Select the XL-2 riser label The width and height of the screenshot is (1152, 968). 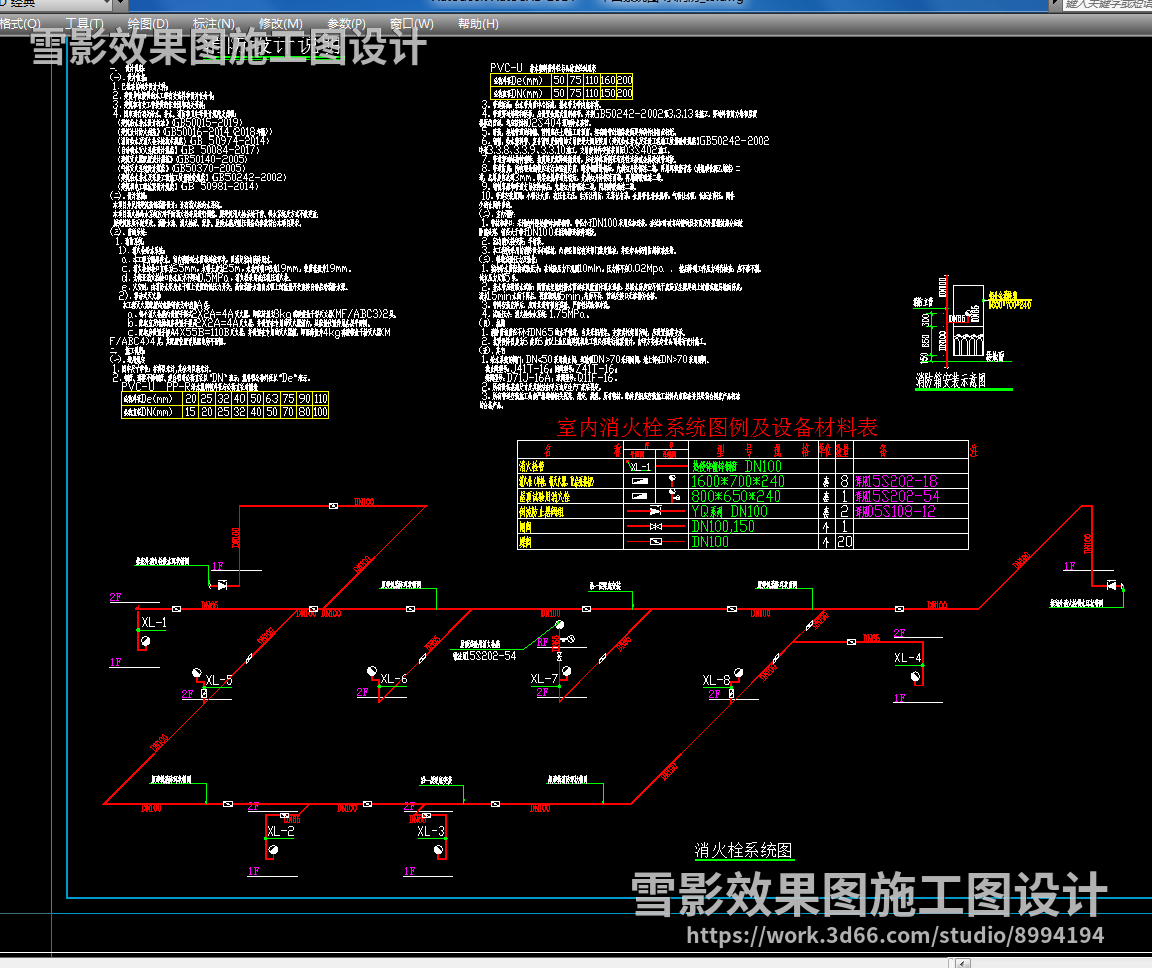tap(280, 831)
